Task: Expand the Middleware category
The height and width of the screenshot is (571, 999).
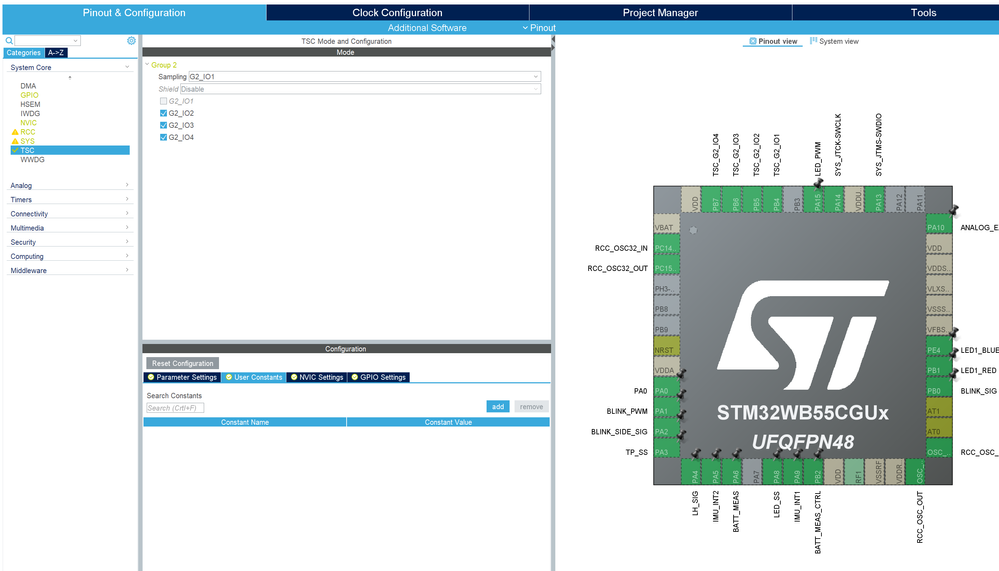Action: [x=70, y=270]
